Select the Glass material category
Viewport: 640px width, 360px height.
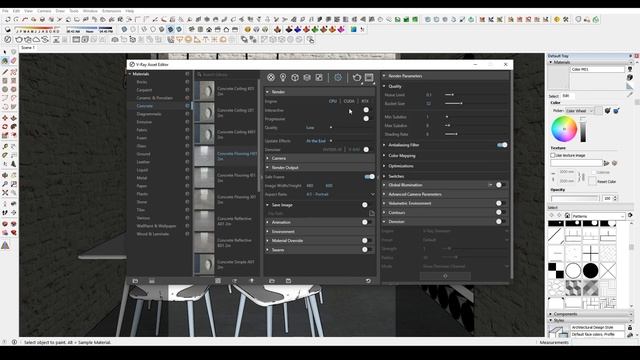(x=142, y=146)
